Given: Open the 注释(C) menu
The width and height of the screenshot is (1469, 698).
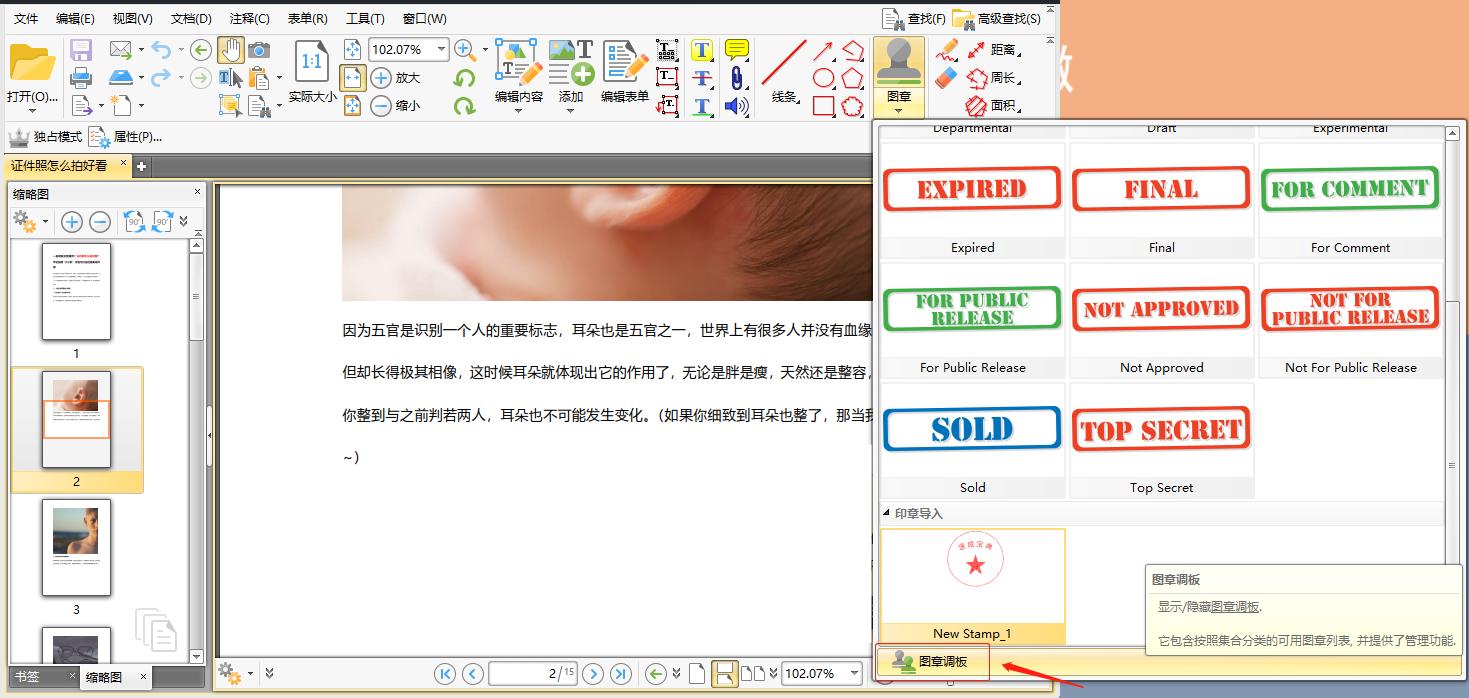Looking at the screenshot, I should coord(249,18).
